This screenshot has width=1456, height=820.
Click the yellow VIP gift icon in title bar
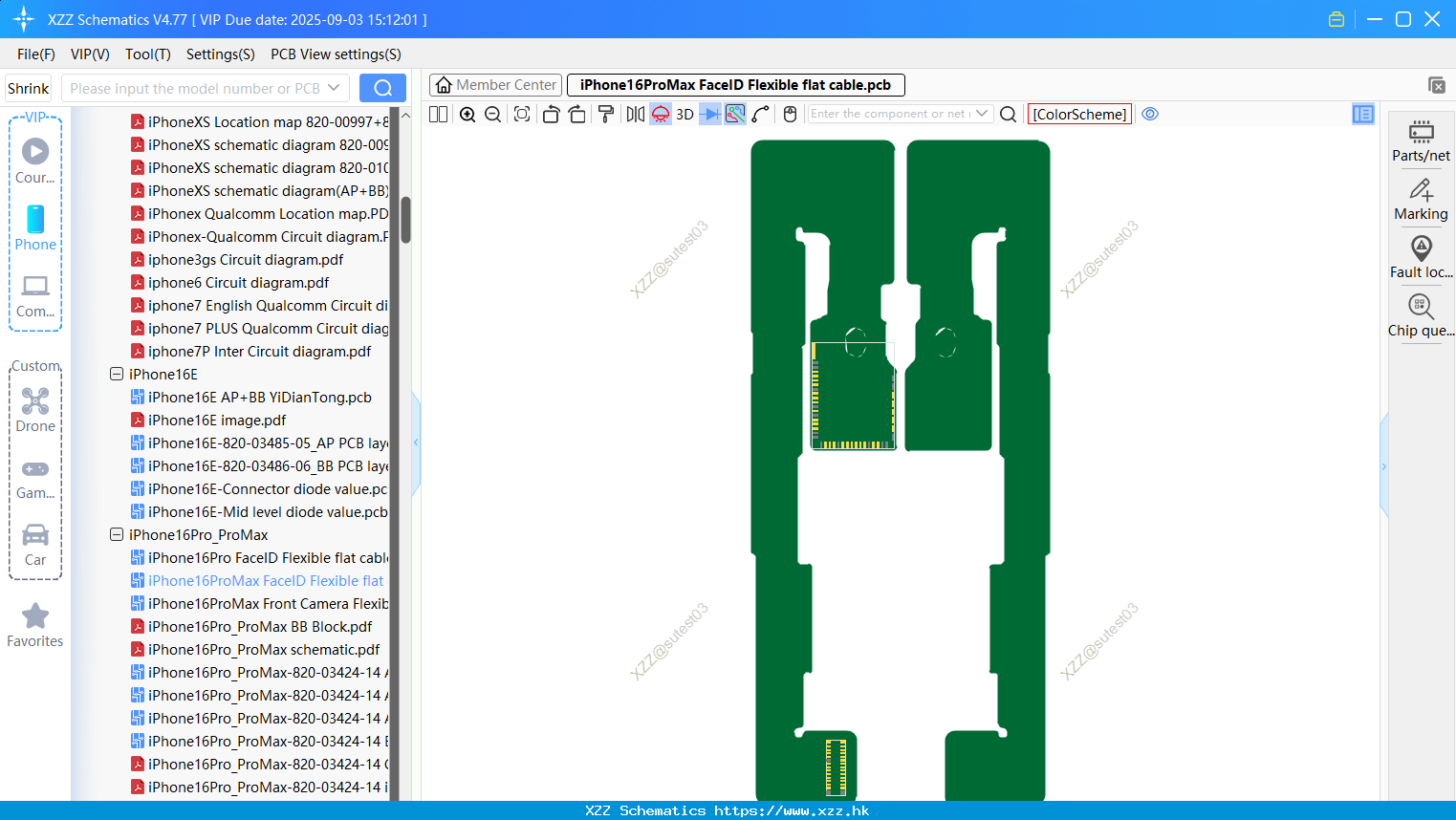click(1336, 19)
